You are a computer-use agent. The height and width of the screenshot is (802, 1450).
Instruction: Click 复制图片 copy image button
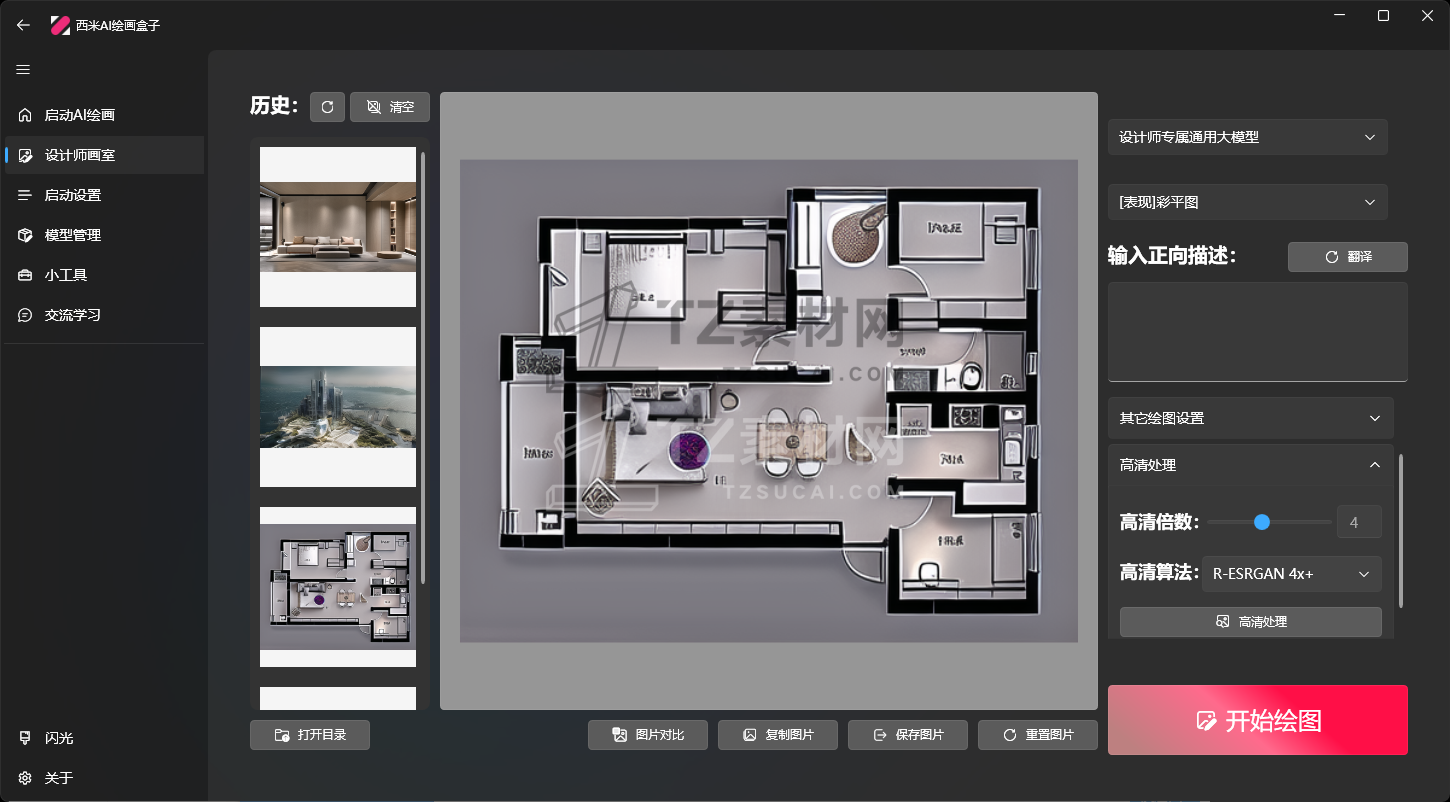[778, 735]
